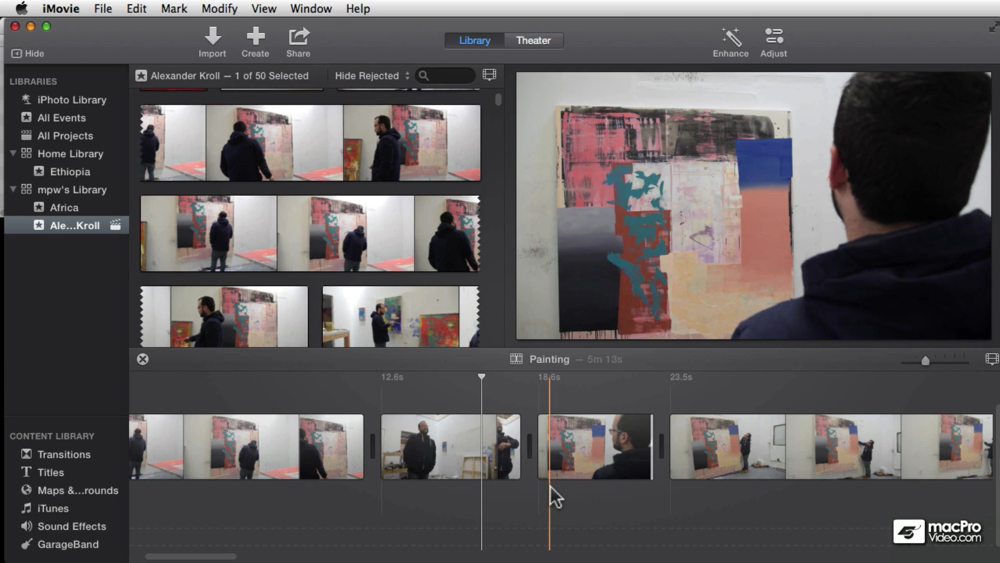The height and width of the screenshot is (563, 1000).
Task: Select first browser clip of man viewing painting
Action: point(311,143)
